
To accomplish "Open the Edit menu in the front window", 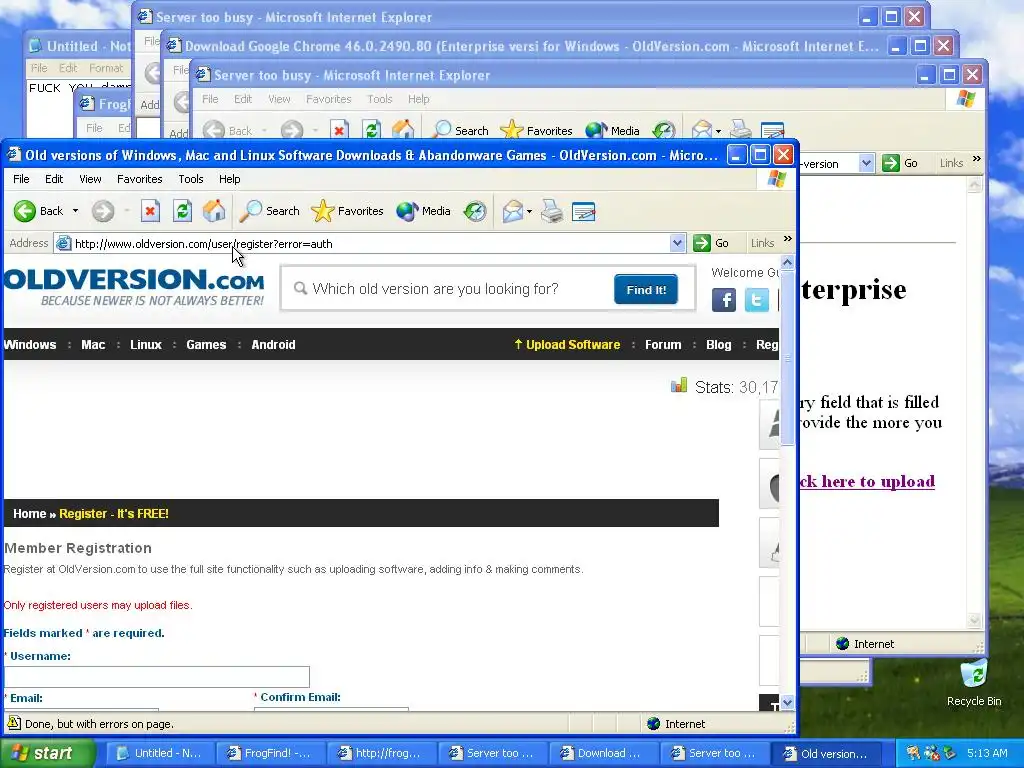I will tap(54, 179).
